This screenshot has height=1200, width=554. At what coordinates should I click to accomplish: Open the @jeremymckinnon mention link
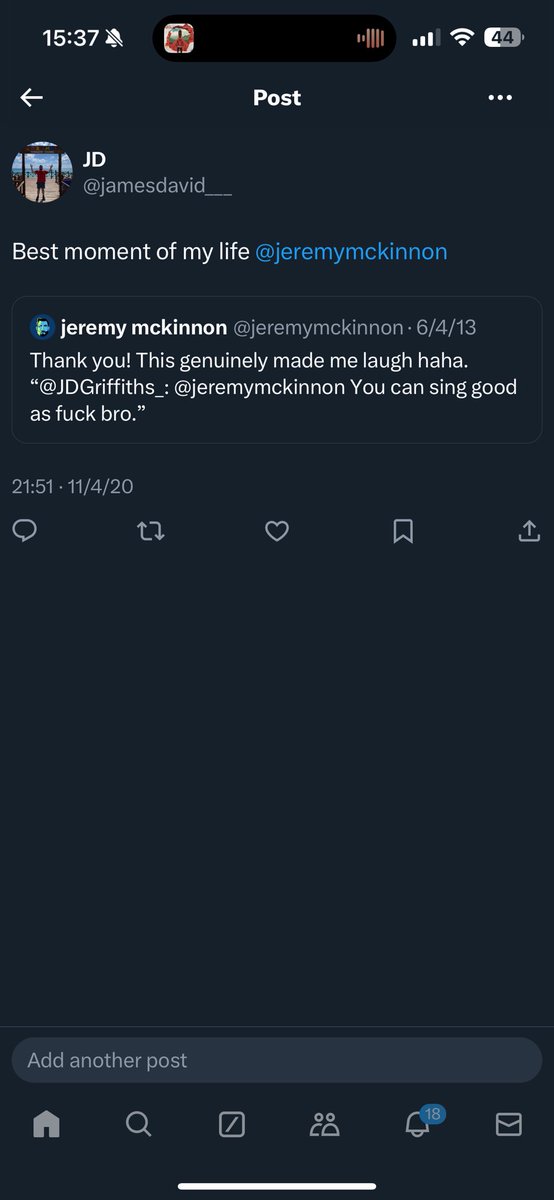(351, 252)
